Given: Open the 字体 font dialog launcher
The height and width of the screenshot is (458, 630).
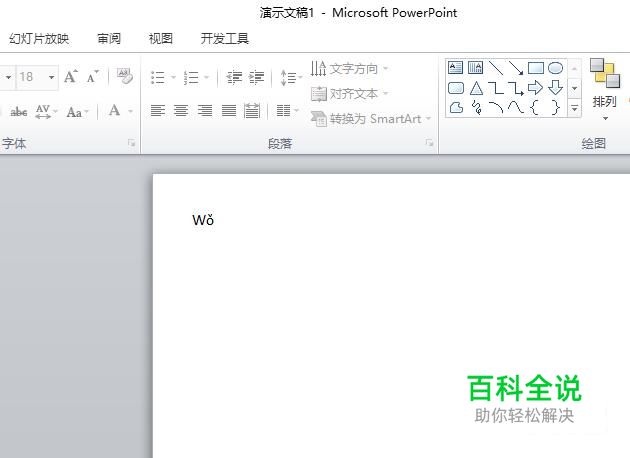Looking at the screenshot, I should [x=131, y=143].
